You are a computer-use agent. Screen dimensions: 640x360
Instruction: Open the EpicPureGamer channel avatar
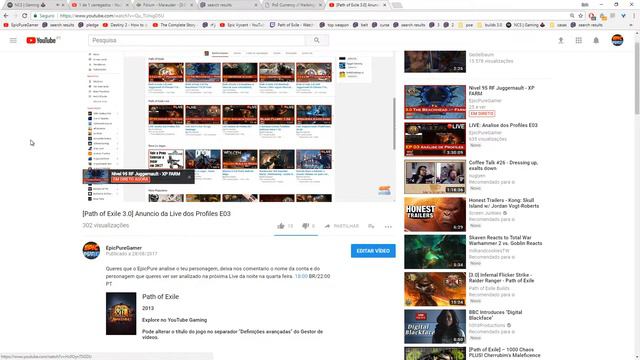91,251
